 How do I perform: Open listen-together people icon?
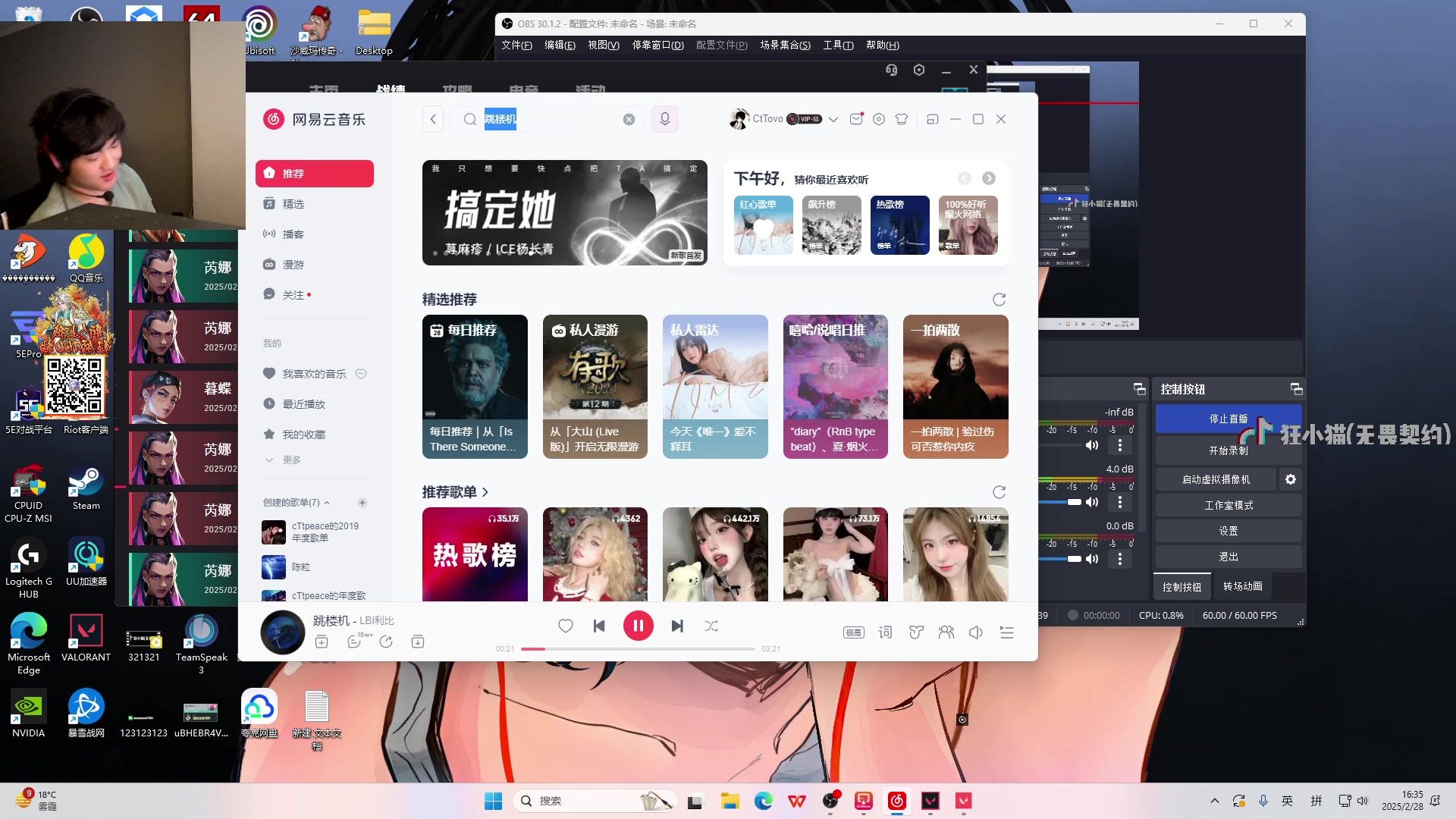point(946,632)
